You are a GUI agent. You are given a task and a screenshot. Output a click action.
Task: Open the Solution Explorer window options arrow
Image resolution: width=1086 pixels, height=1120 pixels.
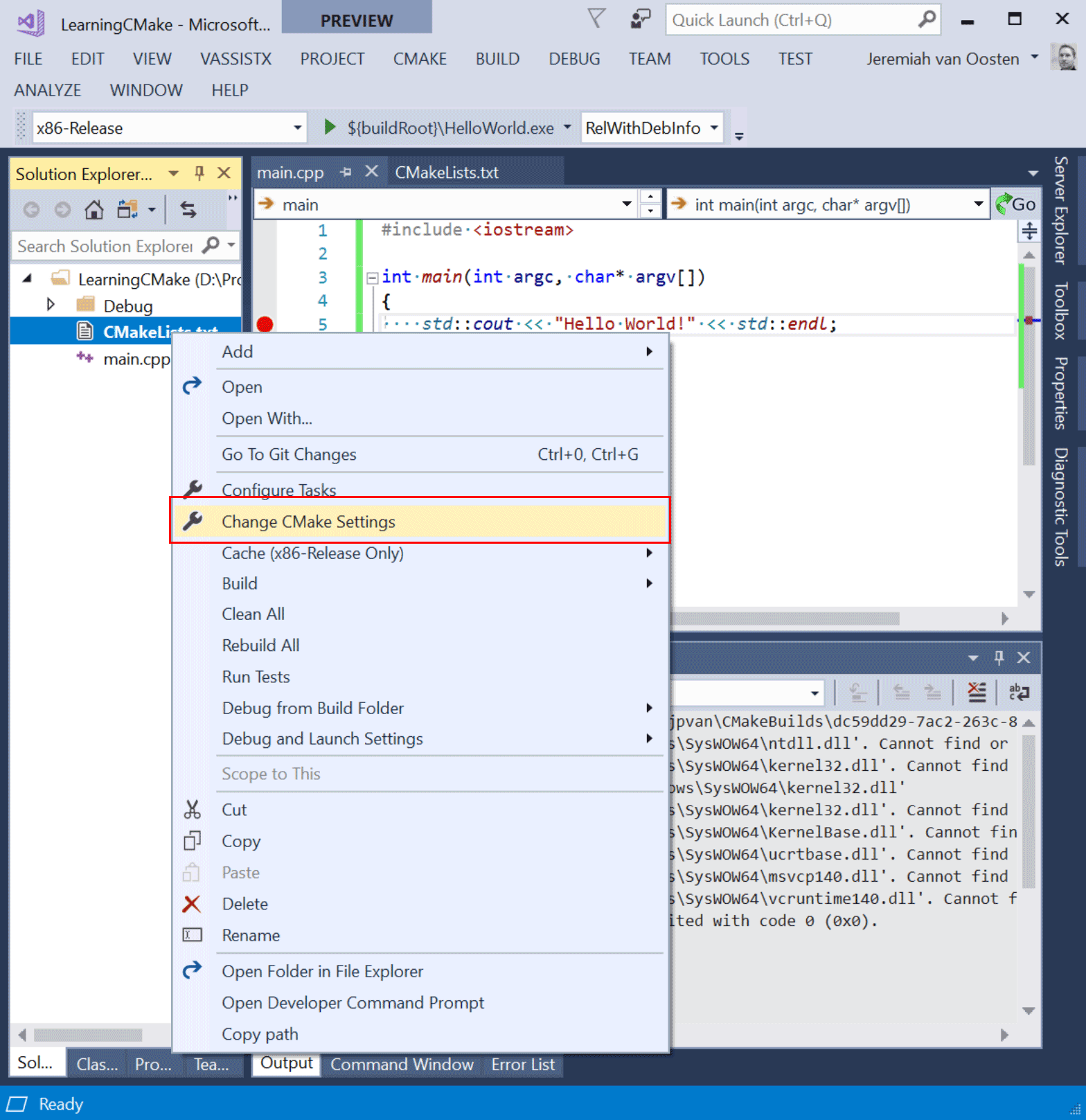click(x=174, y=173)
